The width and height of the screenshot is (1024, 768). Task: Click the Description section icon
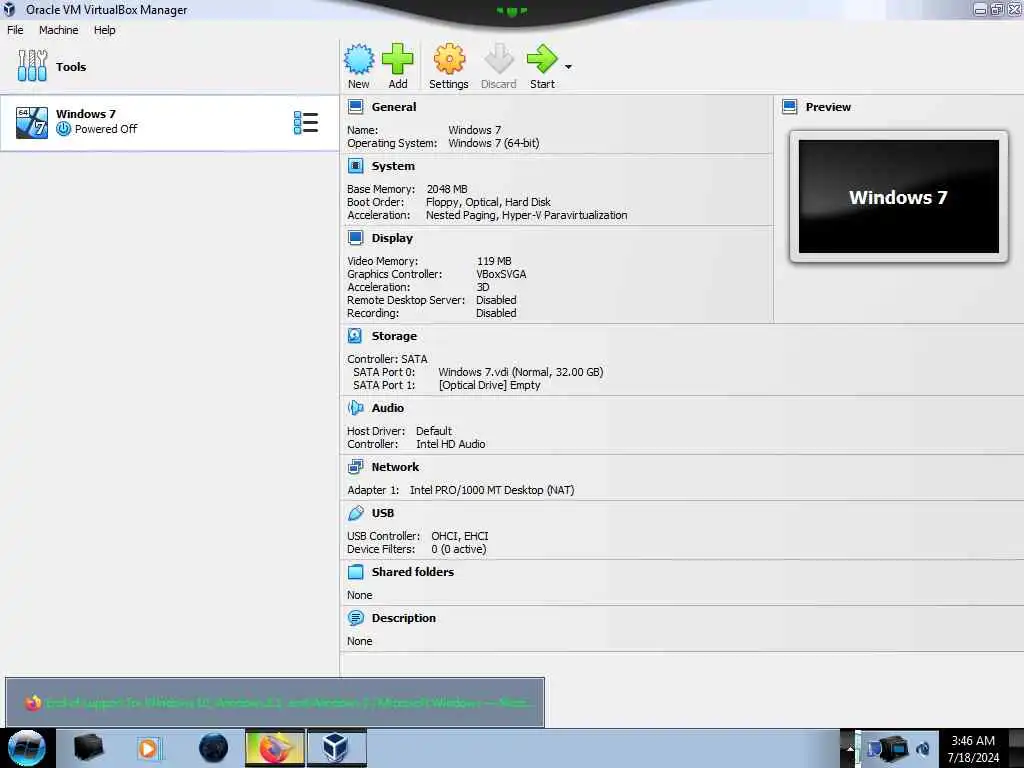(x=355, y=618)
